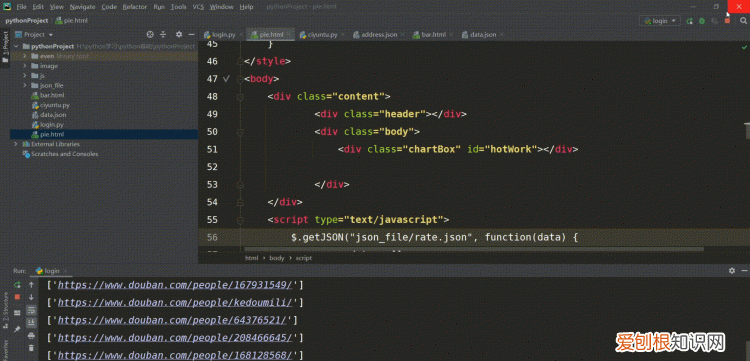Expand the even folder

24,56
